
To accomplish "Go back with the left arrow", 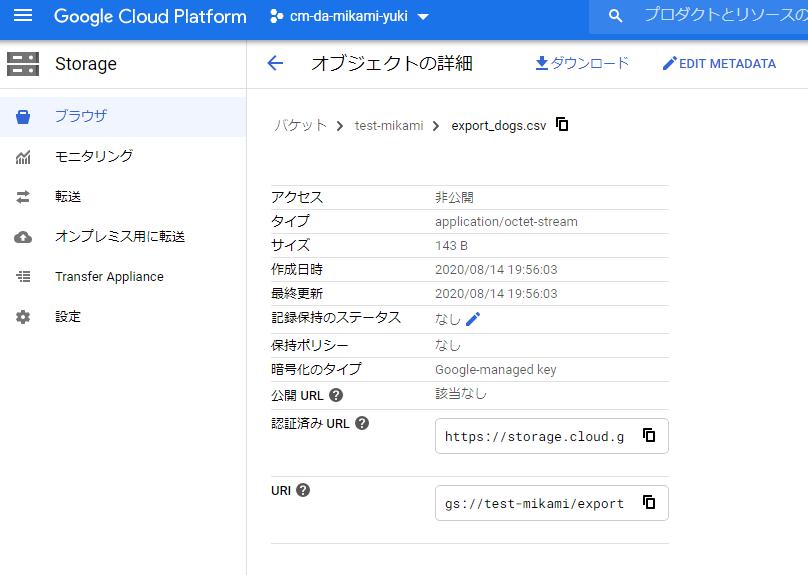I will [275, 63].
